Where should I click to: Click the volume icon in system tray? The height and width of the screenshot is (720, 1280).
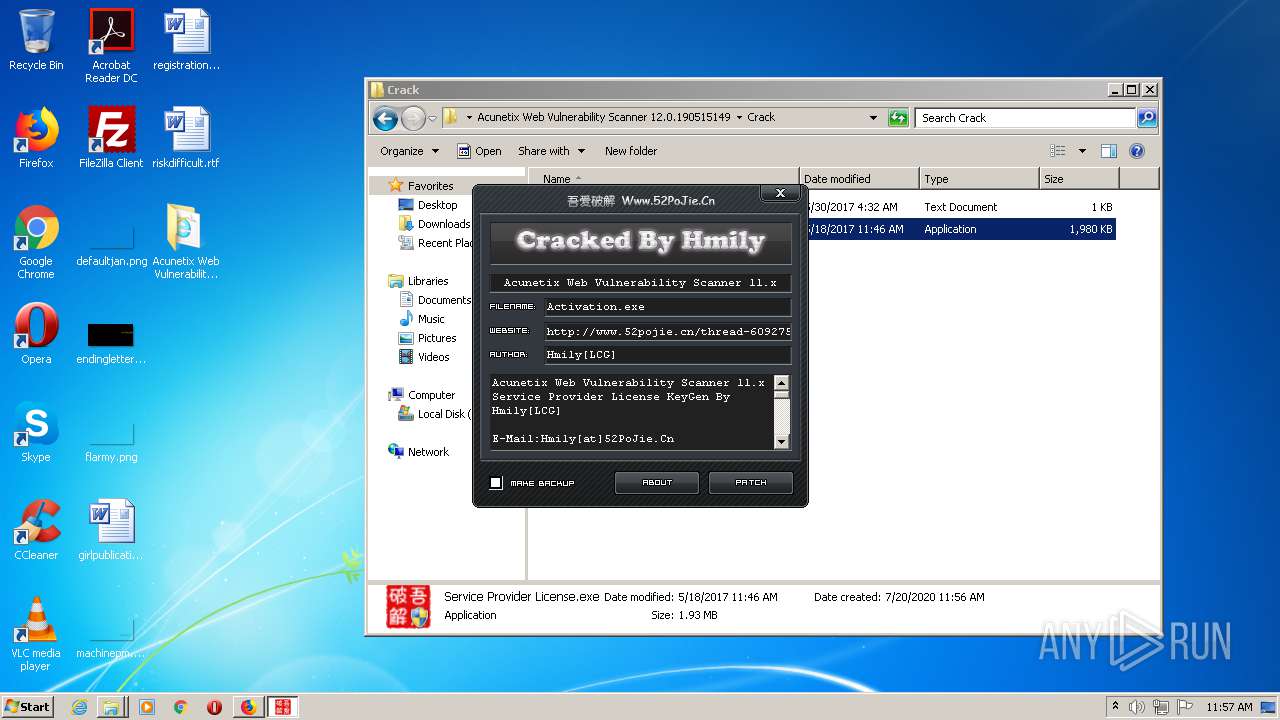click(x=1137, y=707)
